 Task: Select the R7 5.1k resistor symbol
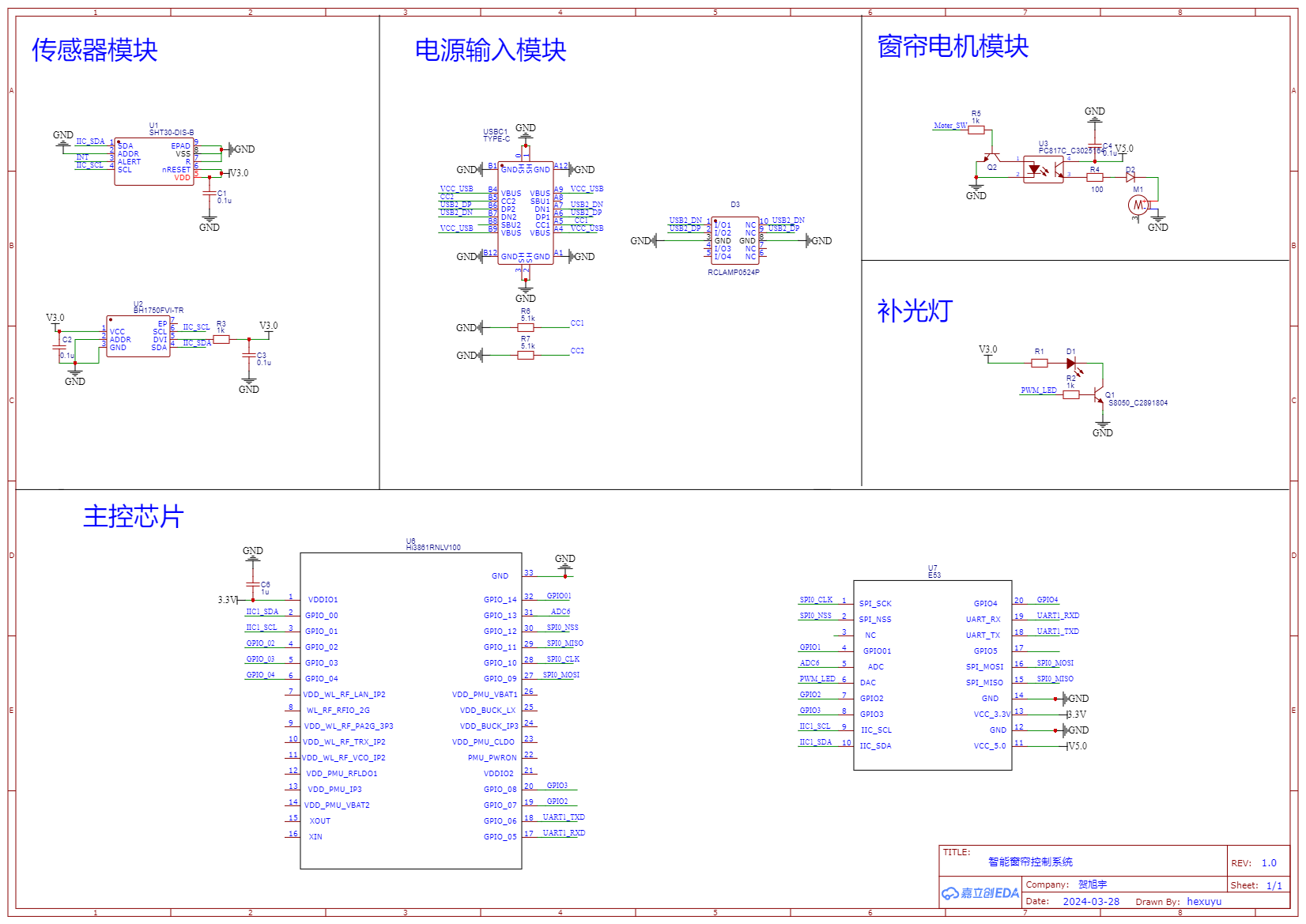526,355
